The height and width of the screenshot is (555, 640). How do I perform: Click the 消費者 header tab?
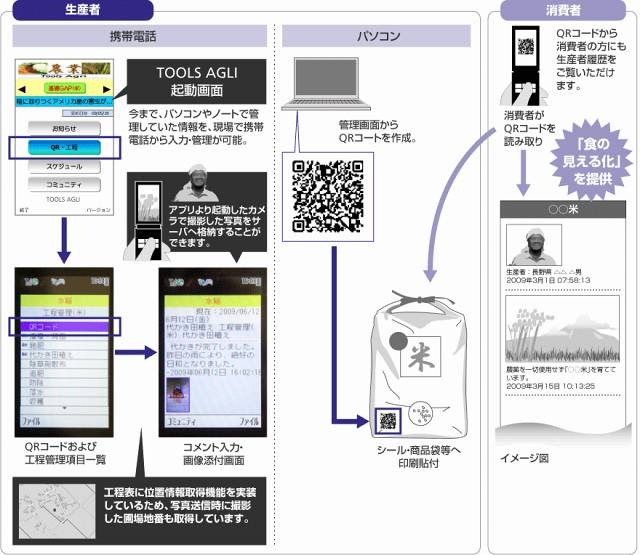(563, 10)
